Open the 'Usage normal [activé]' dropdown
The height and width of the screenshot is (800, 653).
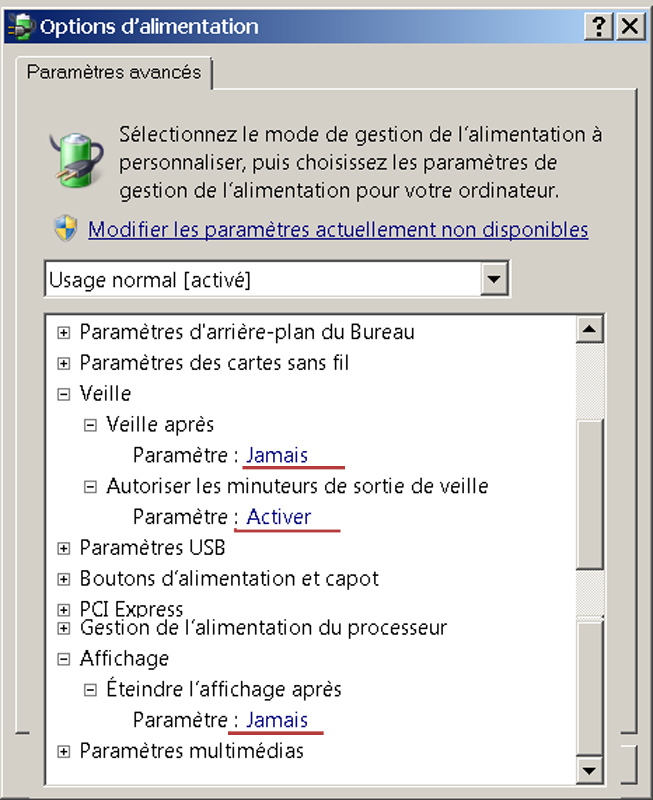(x=277, y=279)
